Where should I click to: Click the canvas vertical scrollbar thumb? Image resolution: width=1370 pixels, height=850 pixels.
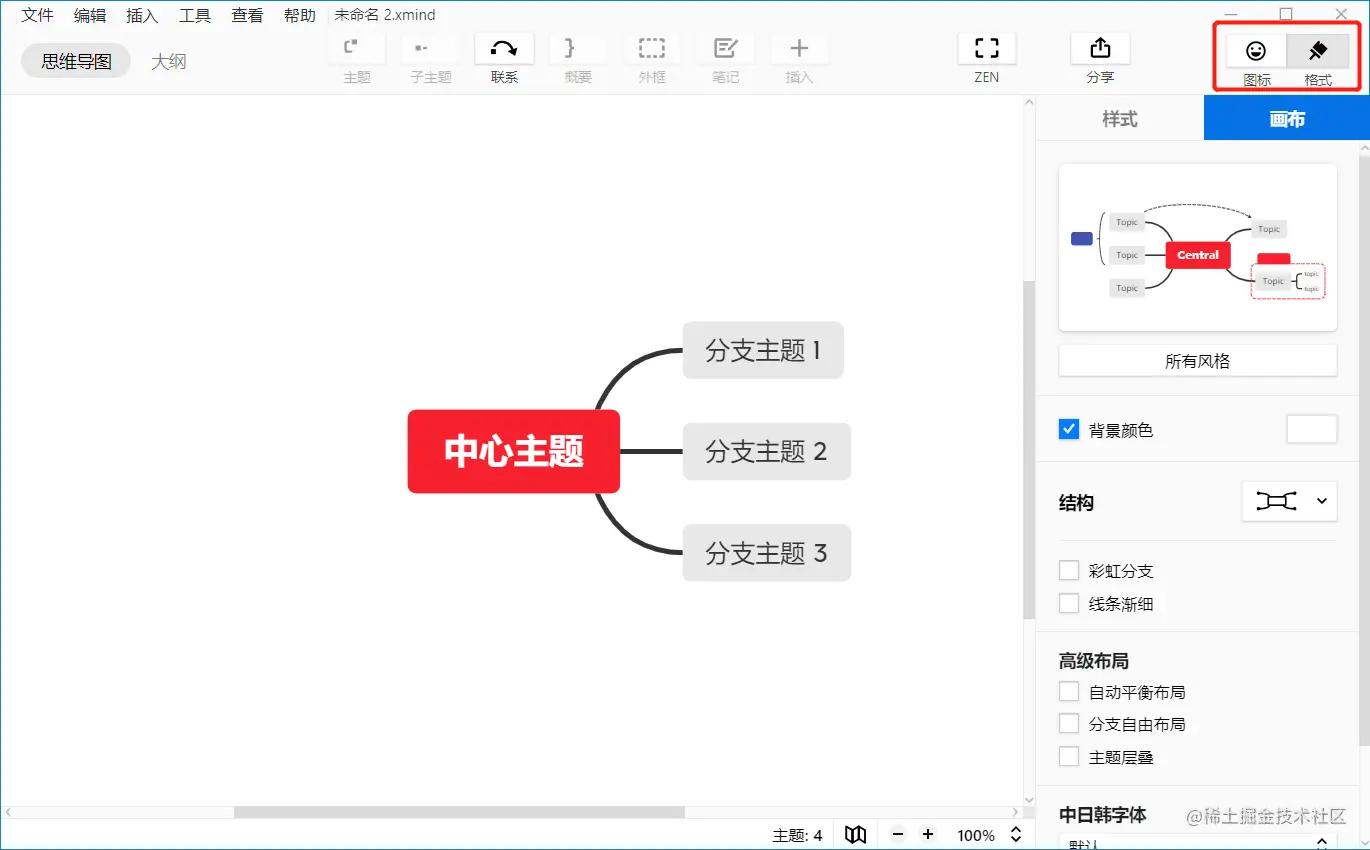pyautogui.click(x=1029, y=450)
